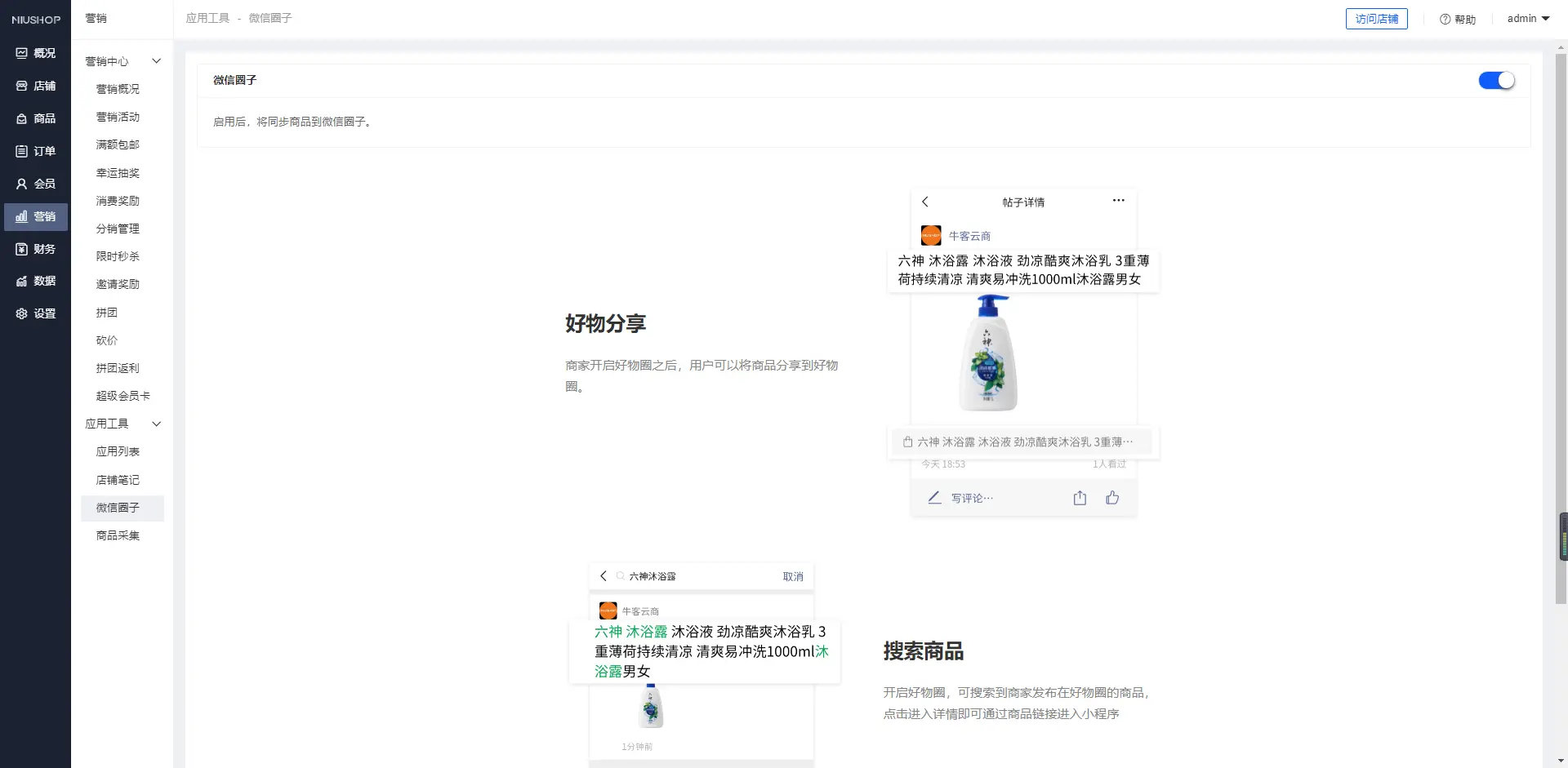Click 应用工具 in the breadcrumb
Viewport: 1568px width, 768px height.
(x=207, y=18)
